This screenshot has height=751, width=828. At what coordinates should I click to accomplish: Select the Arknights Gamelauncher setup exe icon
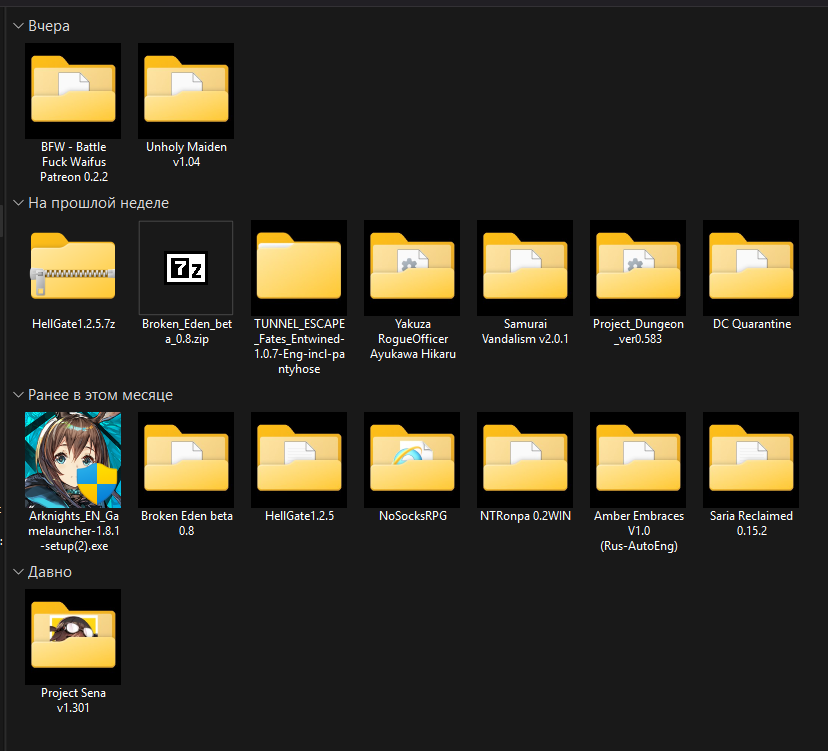coord(73,459)
